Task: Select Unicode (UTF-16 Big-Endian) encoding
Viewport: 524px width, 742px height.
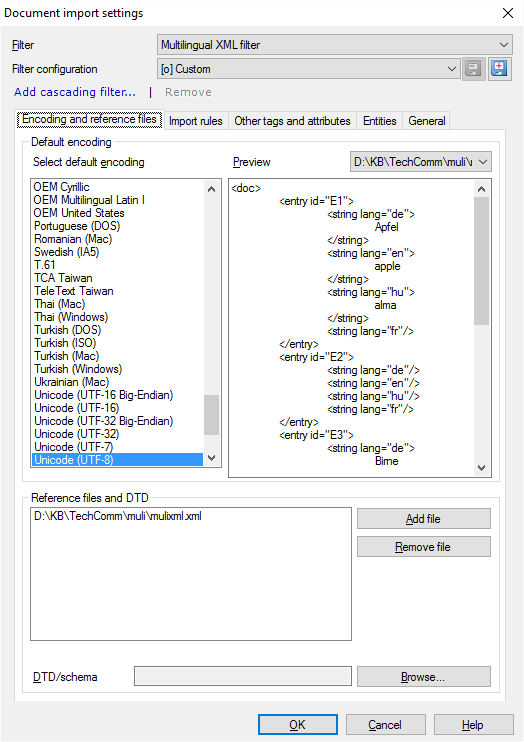Action: pyautogui.click(x=117, y=395)
